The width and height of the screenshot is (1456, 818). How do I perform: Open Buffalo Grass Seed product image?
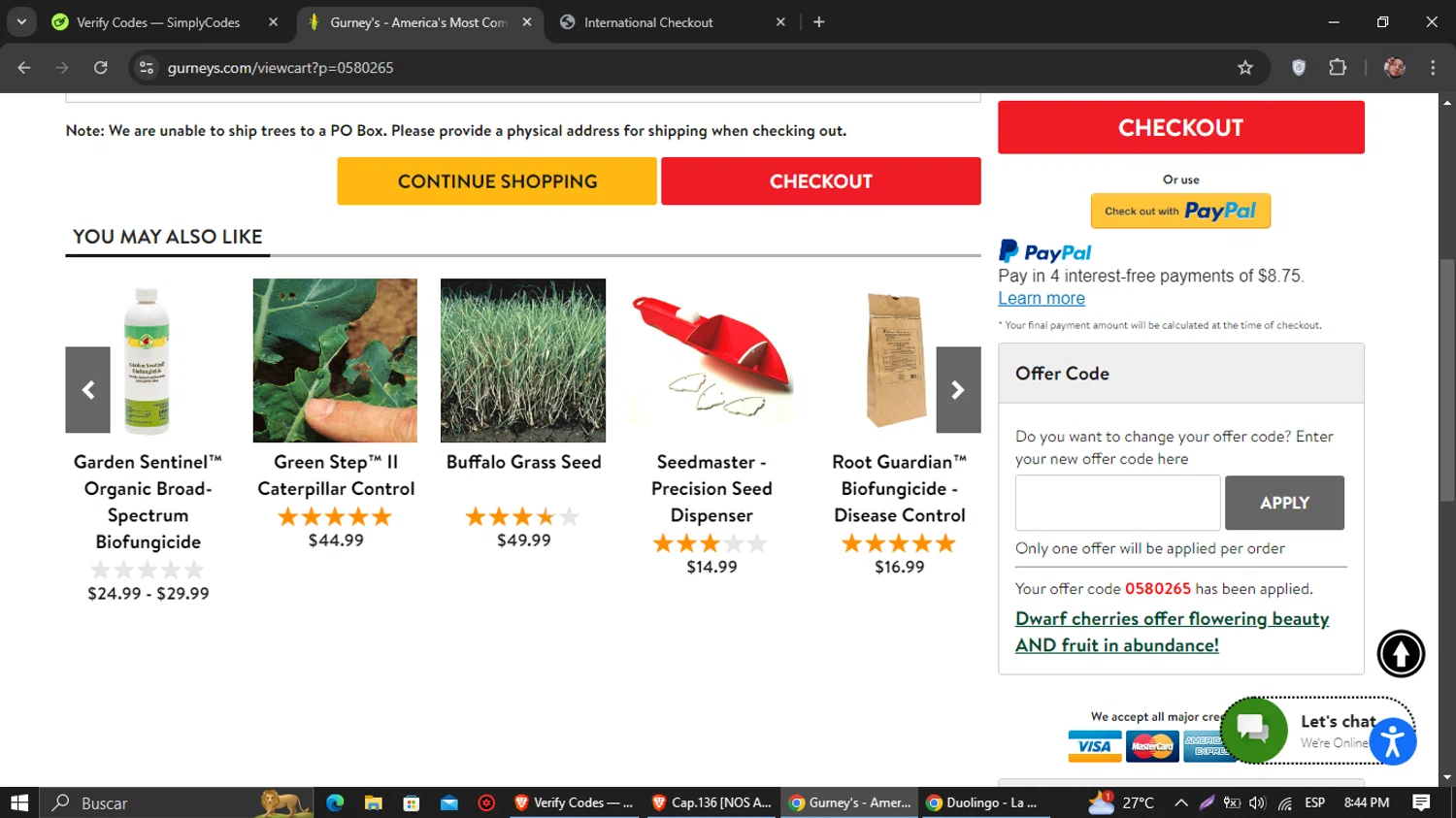coord(523,361)
